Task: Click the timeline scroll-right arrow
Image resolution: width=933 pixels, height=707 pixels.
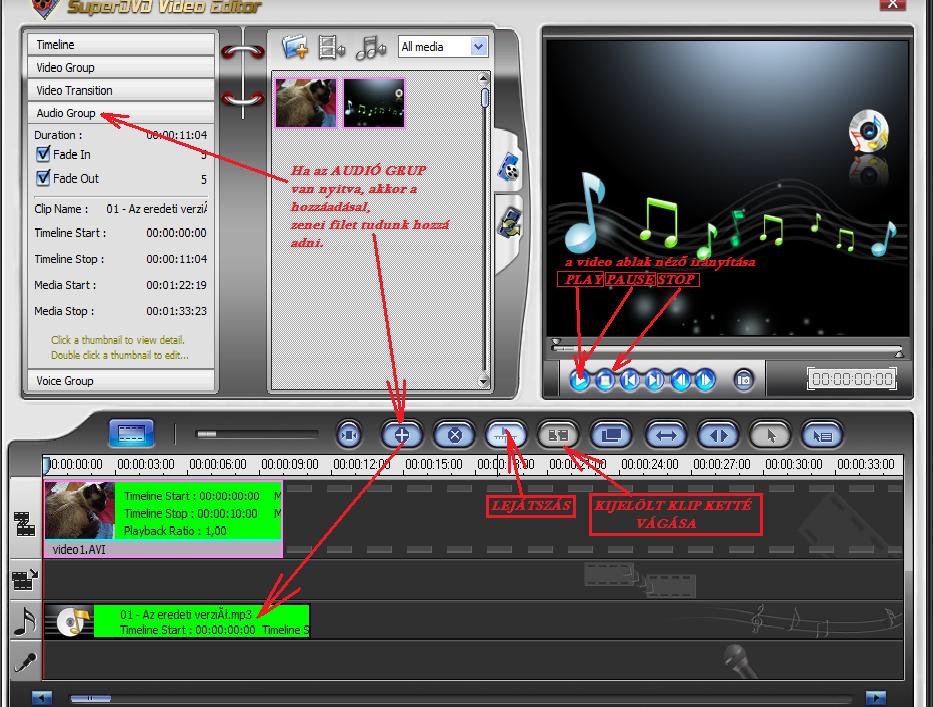Action: click(875, 697)
